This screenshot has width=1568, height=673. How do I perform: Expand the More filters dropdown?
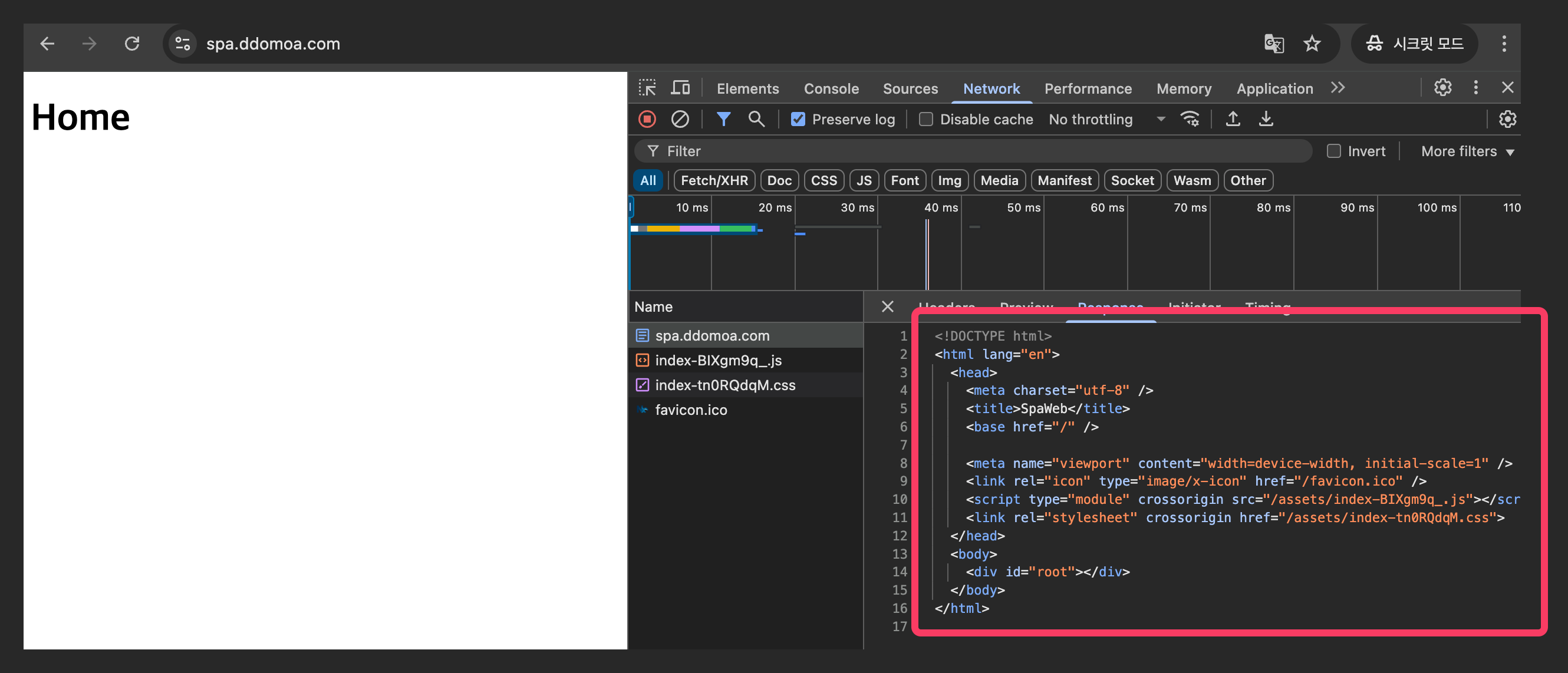click(1467, 151)
